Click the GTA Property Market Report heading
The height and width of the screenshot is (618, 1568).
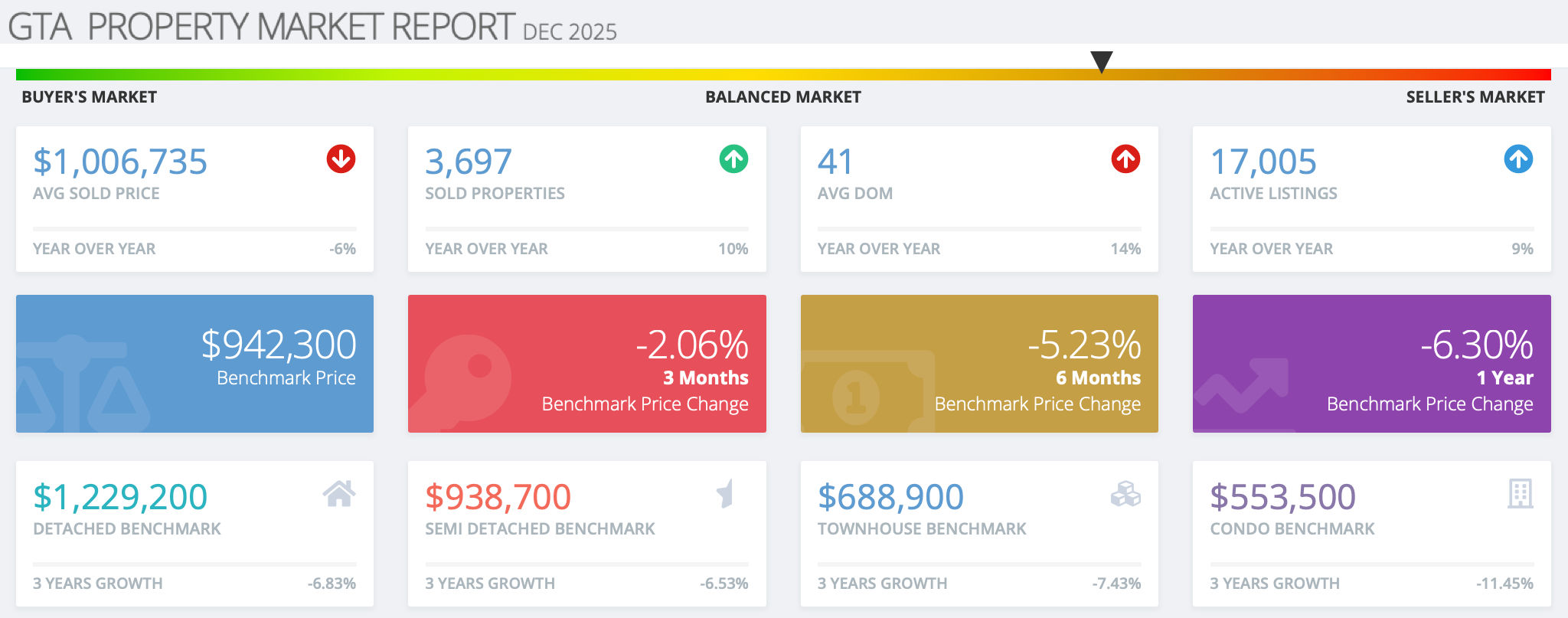tap(262, 27)
